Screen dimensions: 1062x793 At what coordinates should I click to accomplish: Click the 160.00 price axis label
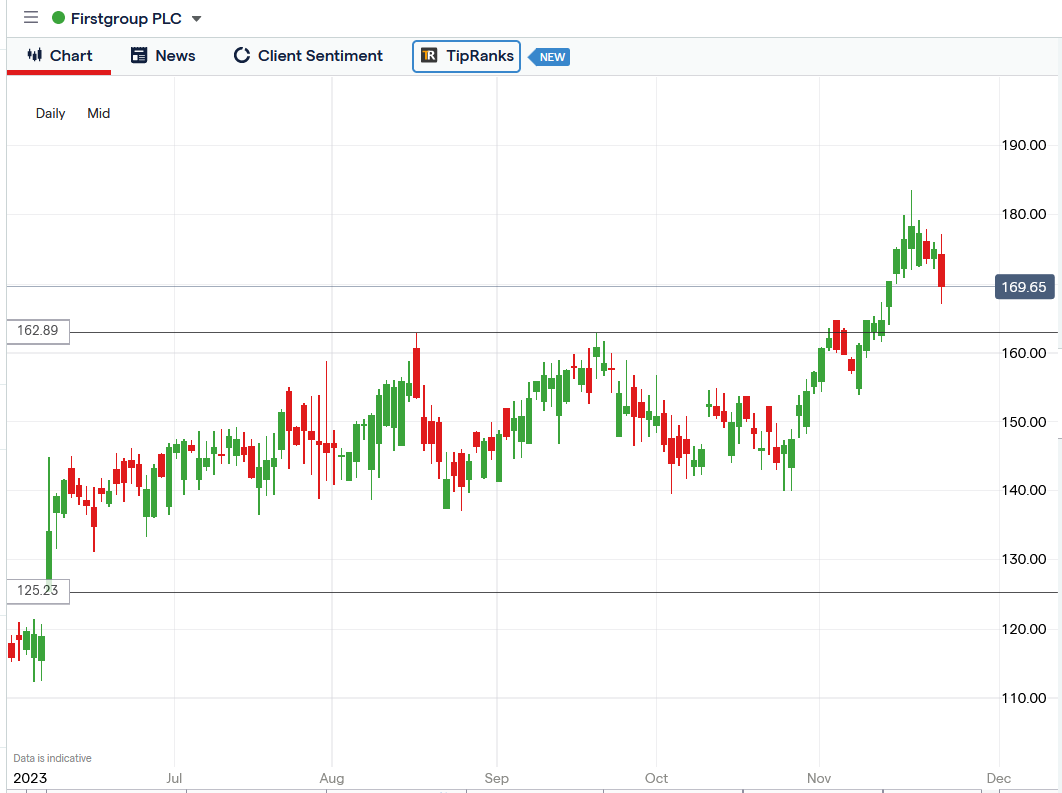[1023, 353]
